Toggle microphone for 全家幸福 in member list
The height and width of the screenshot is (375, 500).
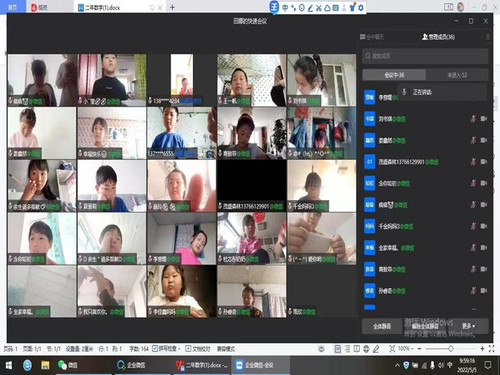coord(473,248)
